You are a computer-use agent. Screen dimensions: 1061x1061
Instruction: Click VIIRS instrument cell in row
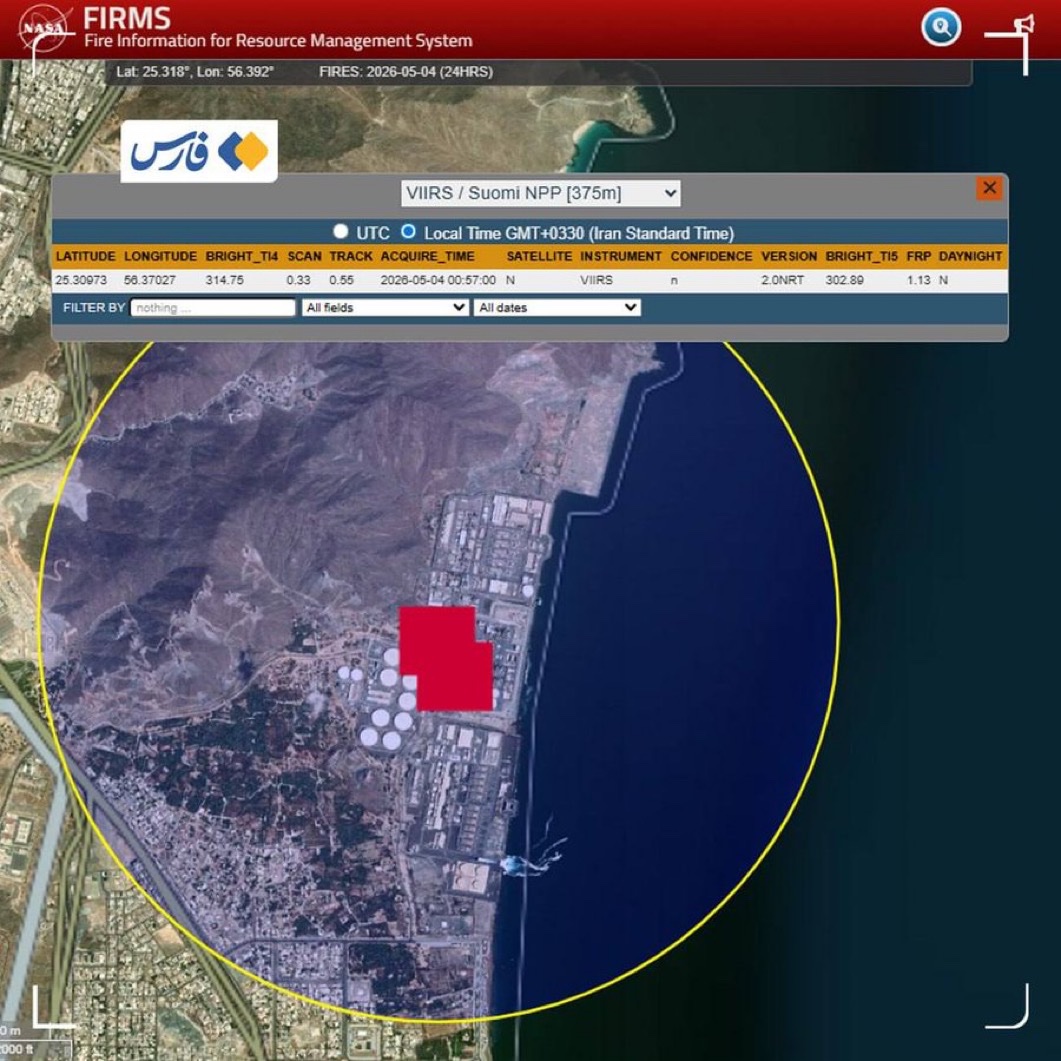coord(596,280)
